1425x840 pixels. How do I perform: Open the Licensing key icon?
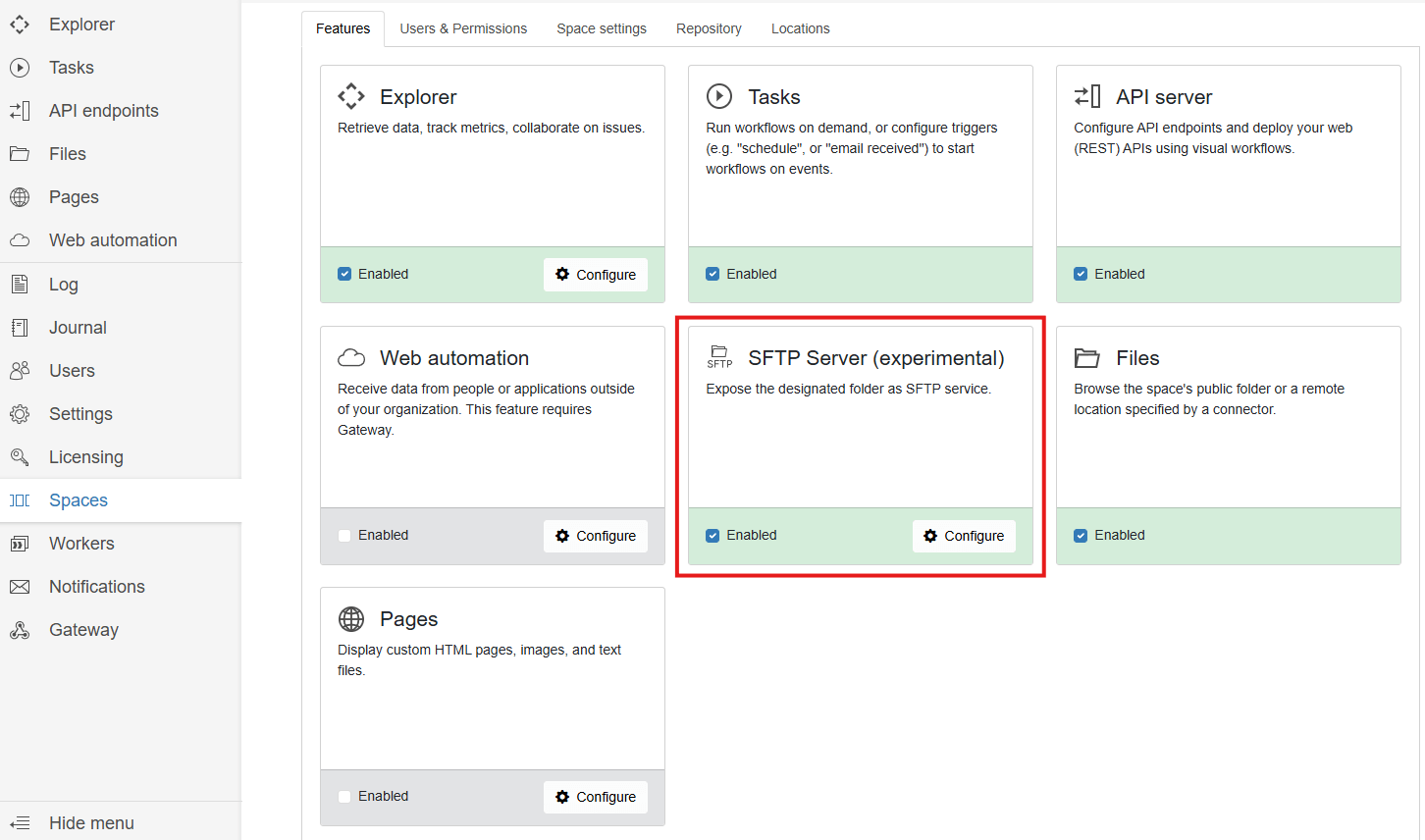point(20,457)
